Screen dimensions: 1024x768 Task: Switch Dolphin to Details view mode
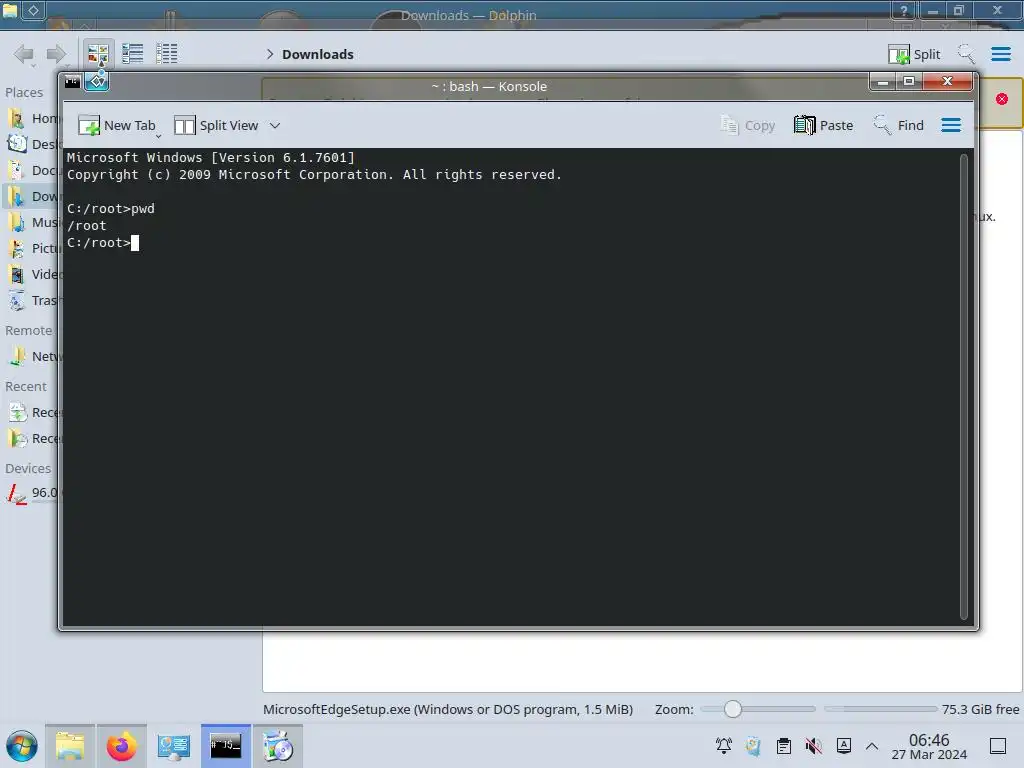click(x=167, y=54)
